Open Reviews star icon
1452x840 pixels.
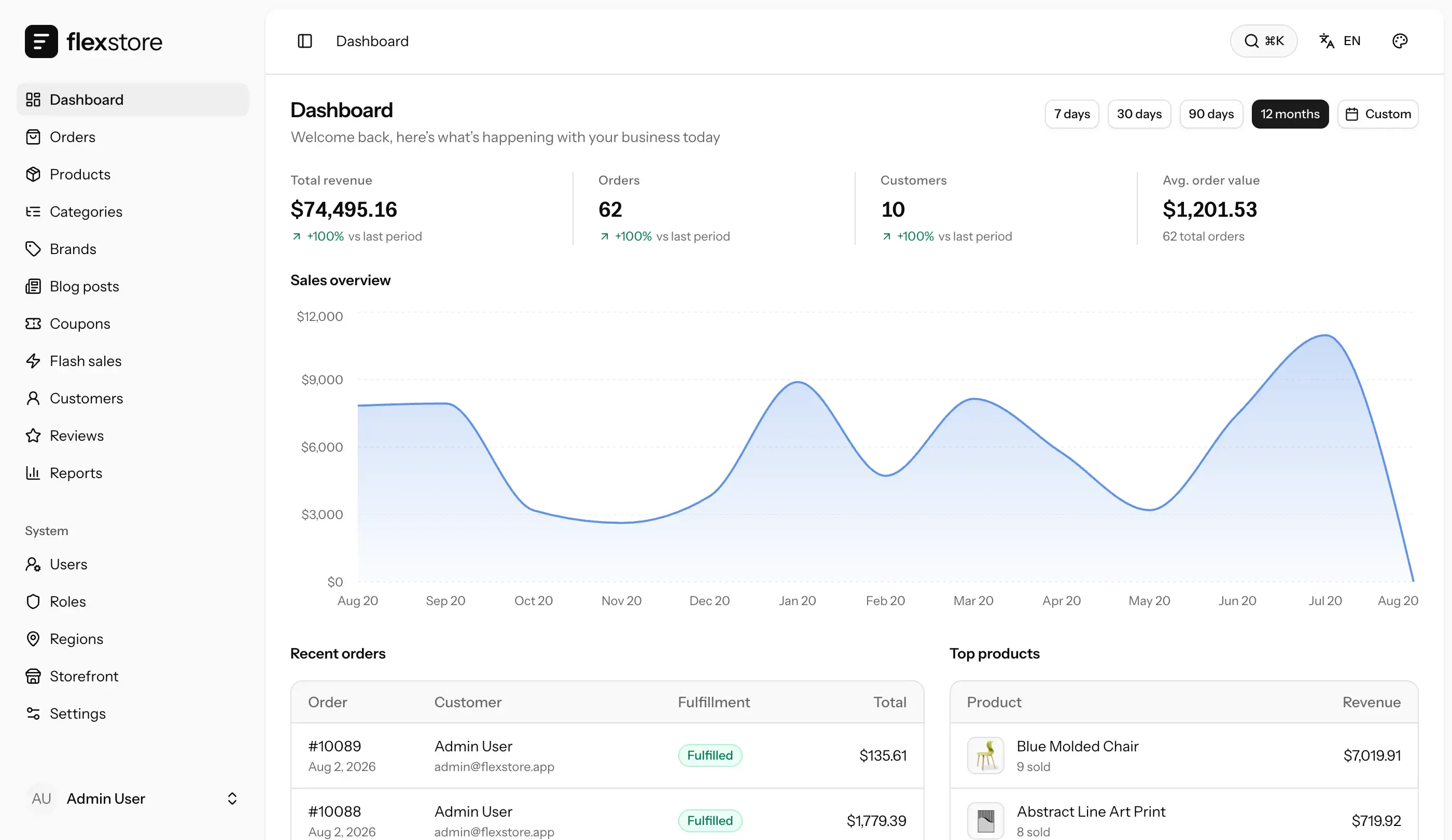33,435
